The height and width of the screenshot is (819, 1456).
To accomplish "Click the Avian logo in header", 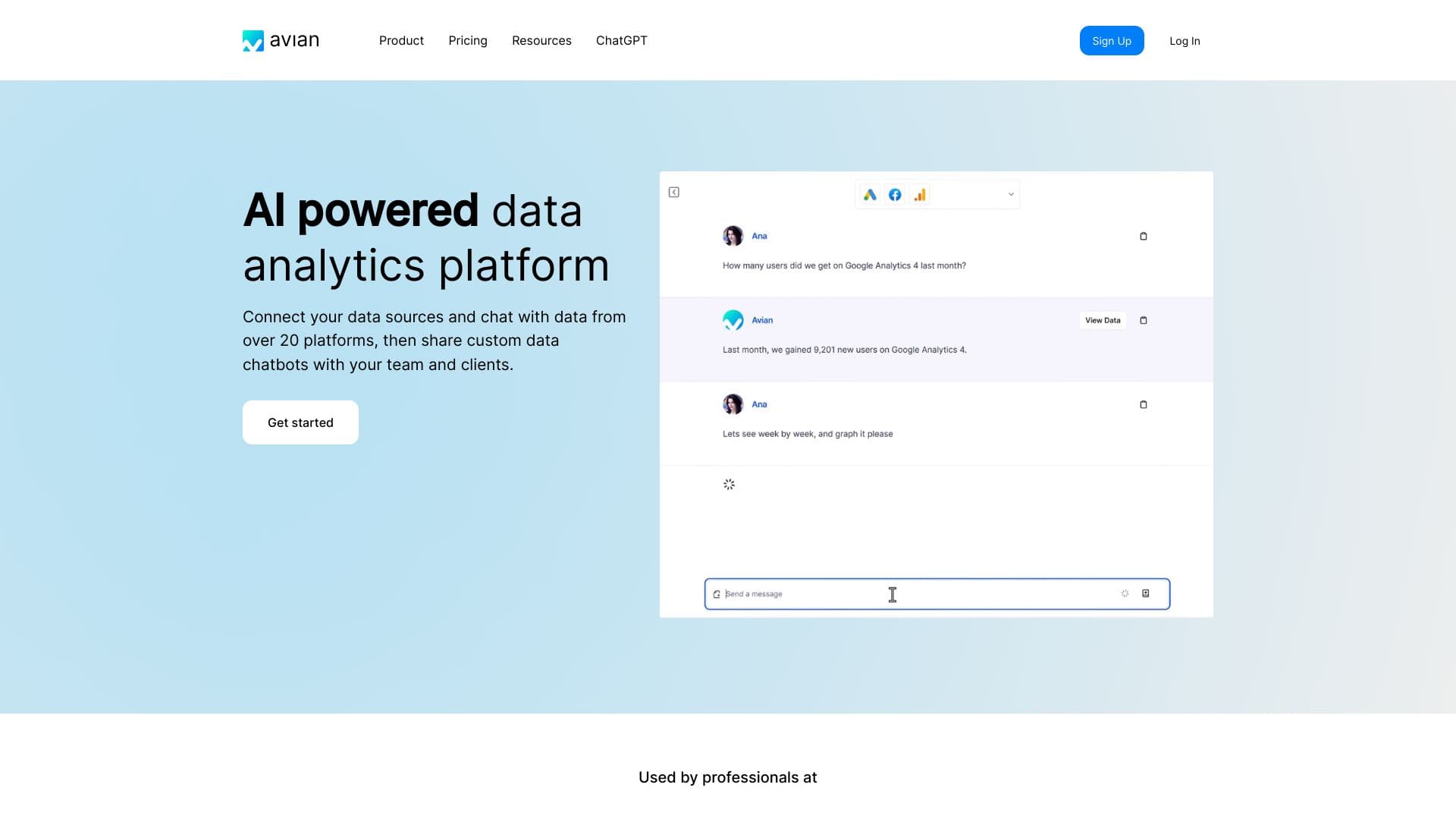I will click(x=281, y=40).
